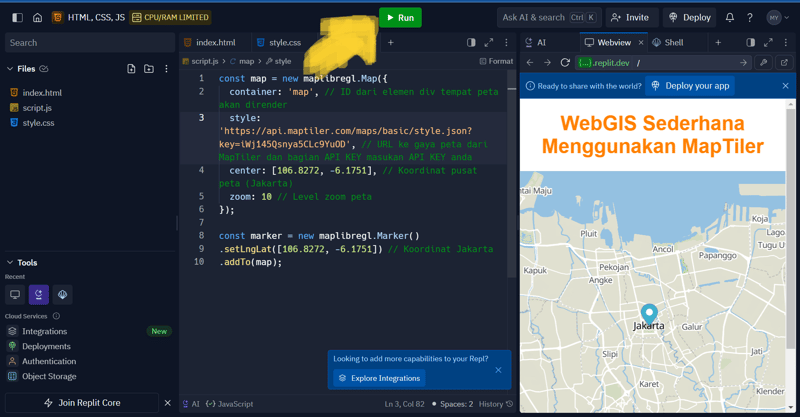
Task: Maximize the right Webview pane
Action: point(768,43)
